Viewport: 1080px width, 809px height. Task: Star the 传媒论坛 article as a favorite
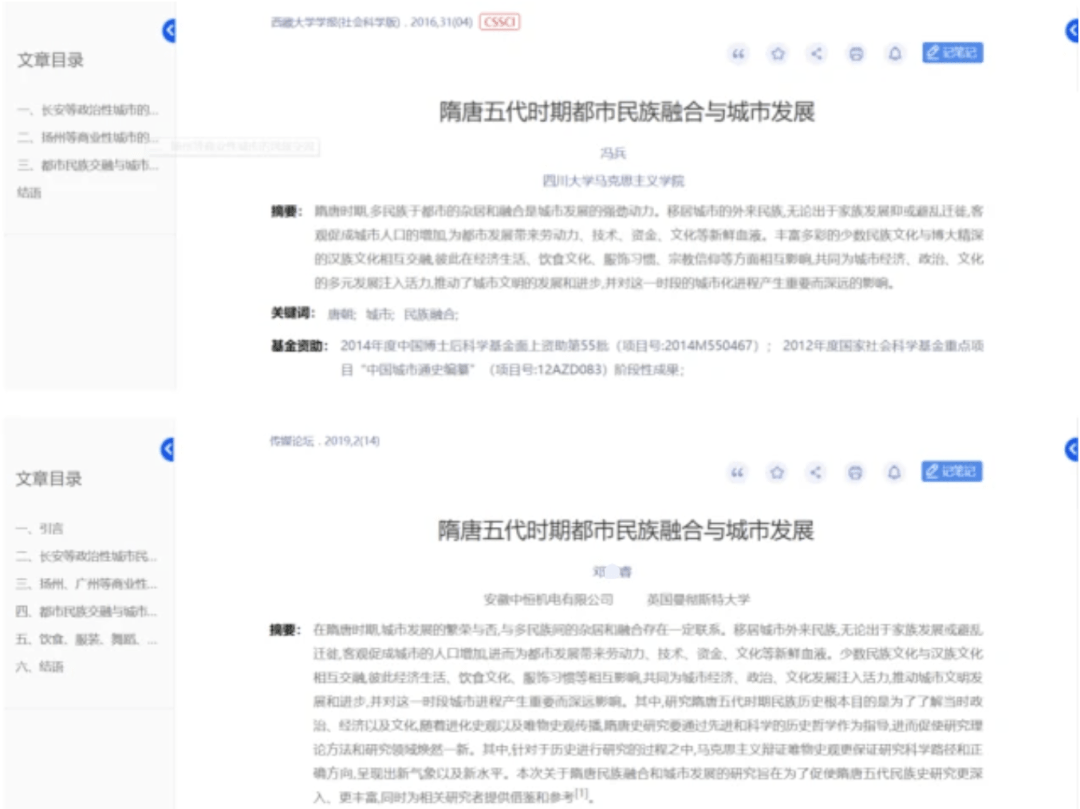pos(777,472)
